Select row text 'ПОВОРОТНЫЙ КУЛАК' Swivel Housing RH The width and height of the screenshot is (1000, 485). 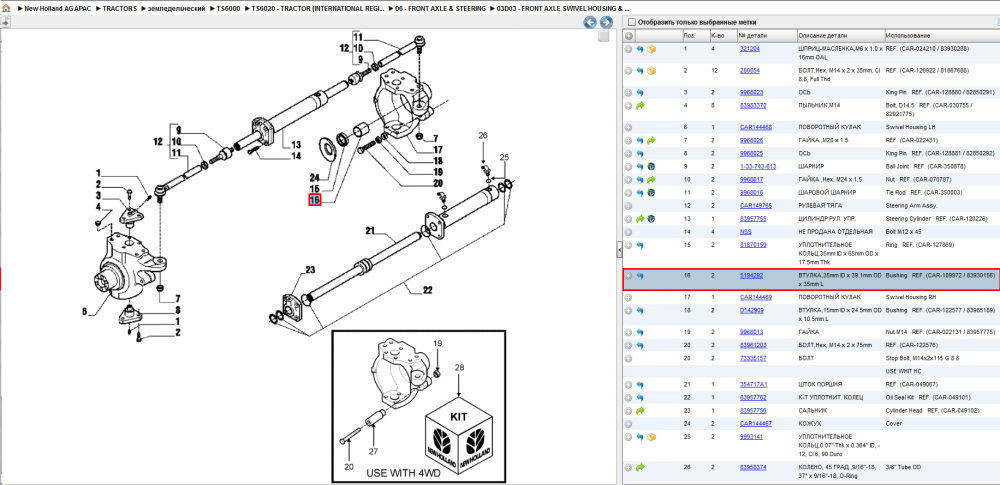tap(829, 297)
